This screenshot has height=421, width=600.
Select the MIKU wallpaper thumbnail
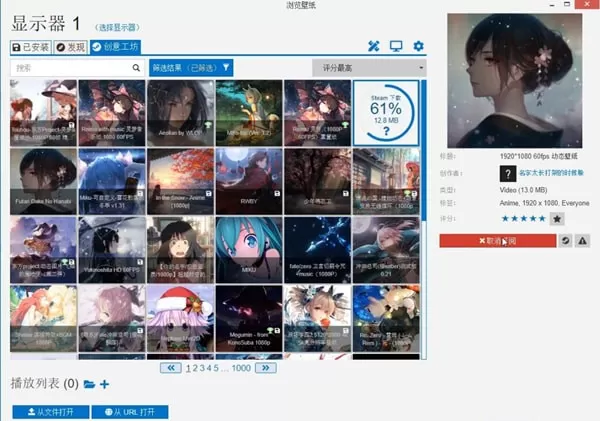click(249, 250)
